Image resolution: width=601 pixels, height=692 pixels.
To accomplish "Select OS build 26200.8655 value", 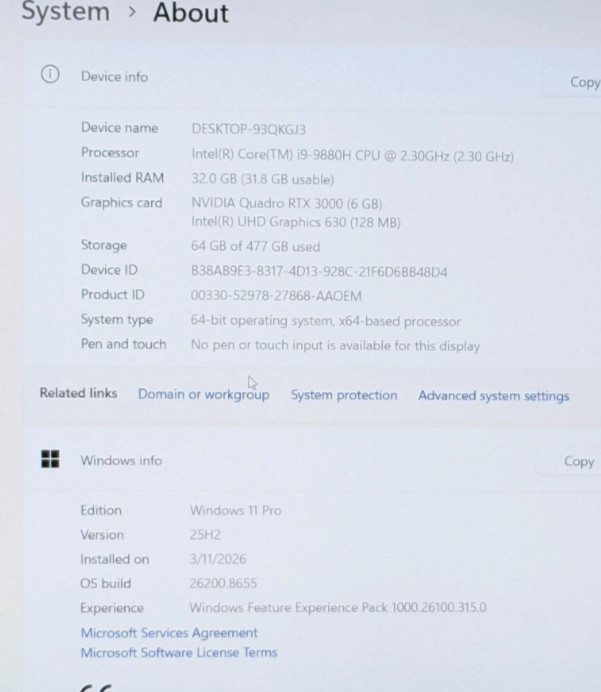I will (223, 583).
